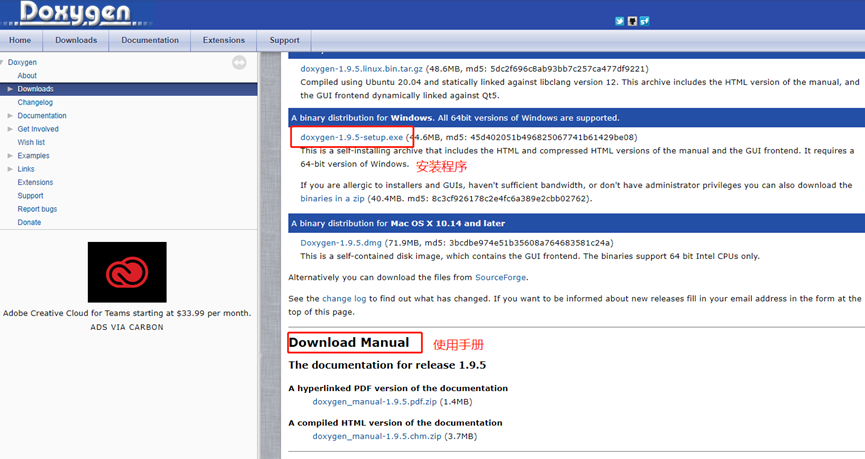Image resolution: width=865 pixels, height=459 pixels.
Task: Open the Downloads tab in top navigation
Action: coord(76,40)
